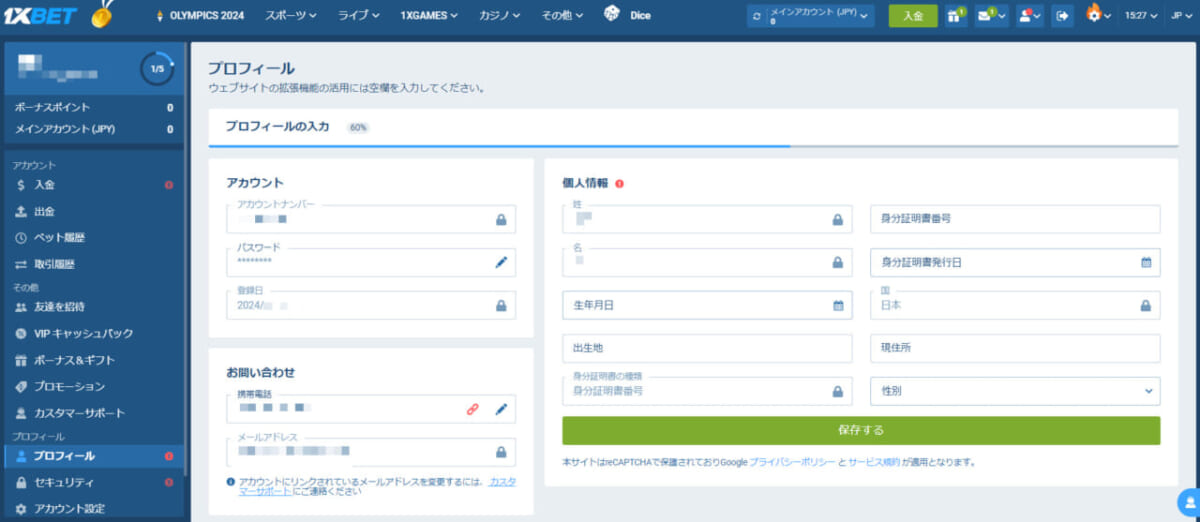Viewport: 1200px width, 522px height.
Task: Click the ボーナスポイント balance row
Action: (x=94, y=107)
